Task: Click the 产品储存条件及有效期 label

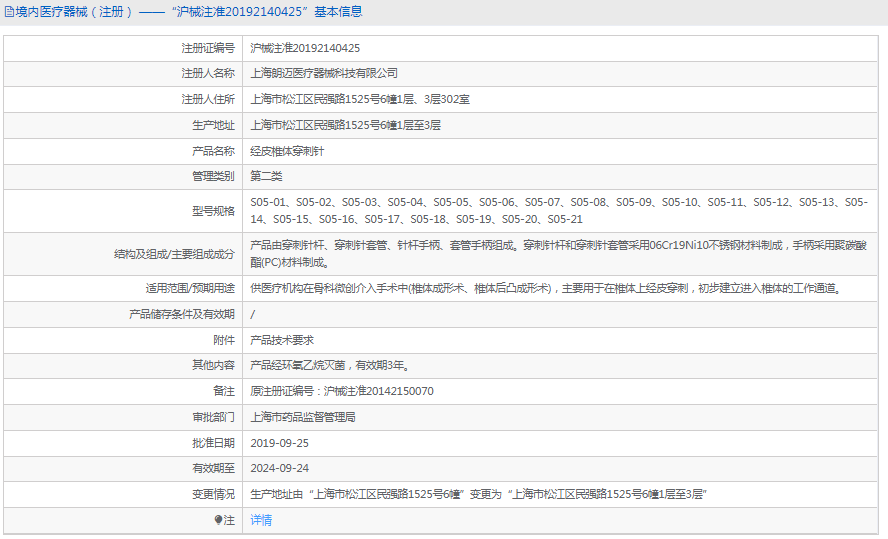Action: pyautogui.click(x=182, y=314)
